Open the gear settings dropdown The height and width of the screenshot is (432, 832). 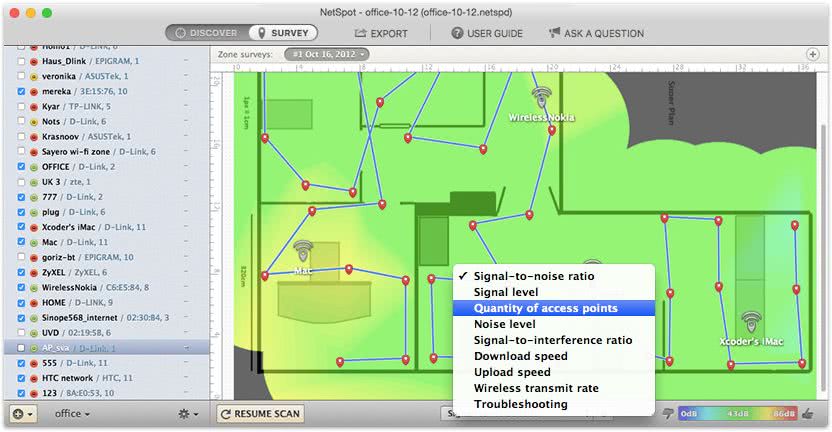(188, 414)
